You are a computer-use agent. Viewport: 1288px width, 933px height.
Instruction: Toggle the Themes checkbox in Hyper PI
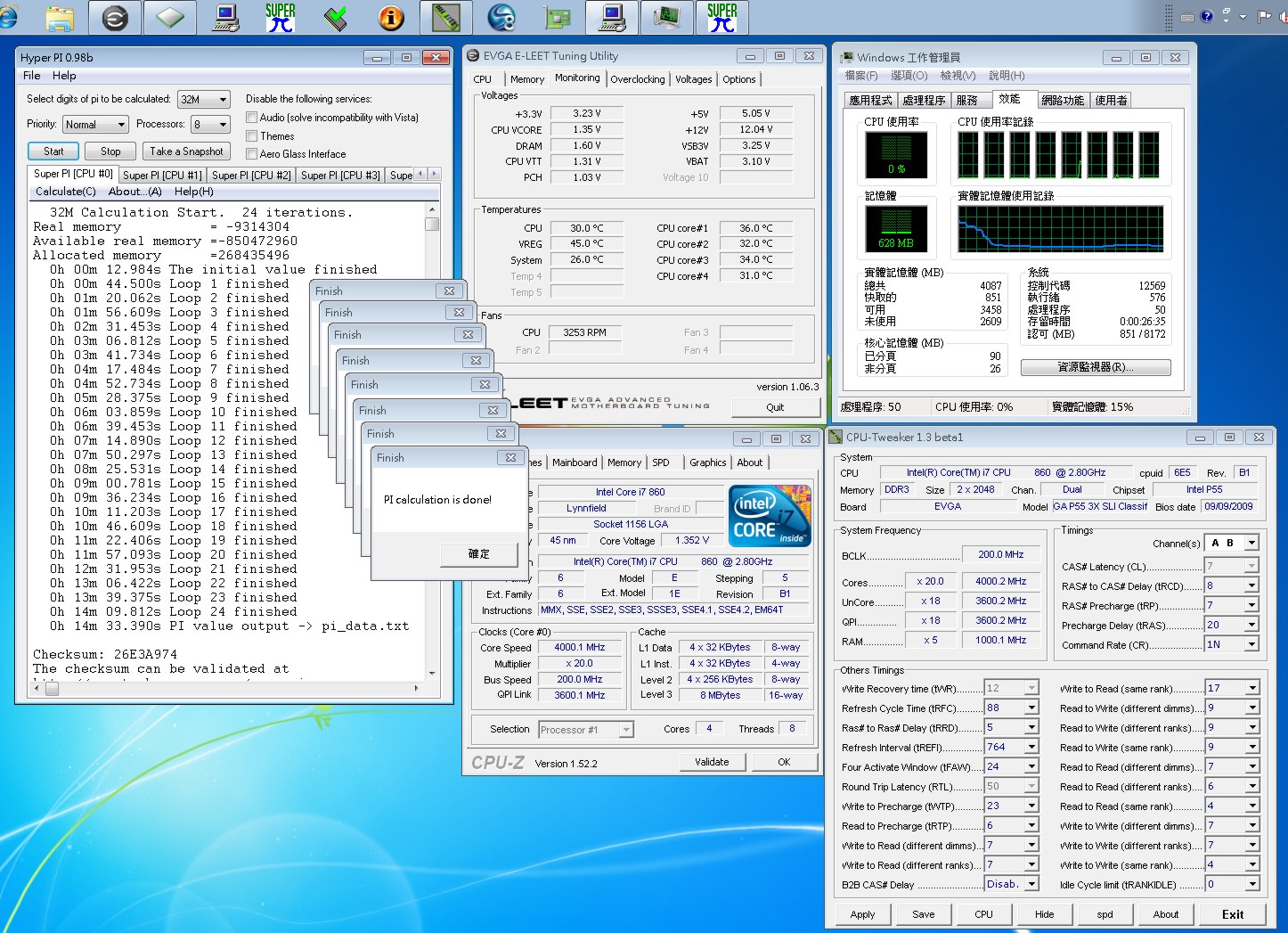click(x=251, y=136)
